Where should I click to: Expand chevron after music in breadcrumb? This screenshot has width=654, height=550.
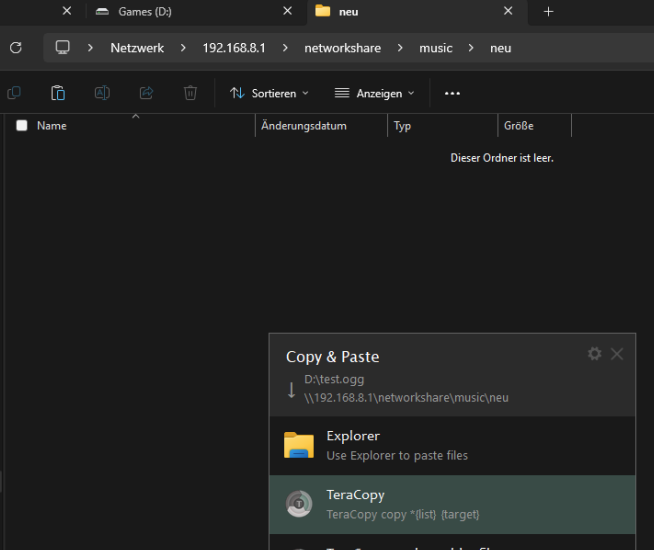(471, 48)
